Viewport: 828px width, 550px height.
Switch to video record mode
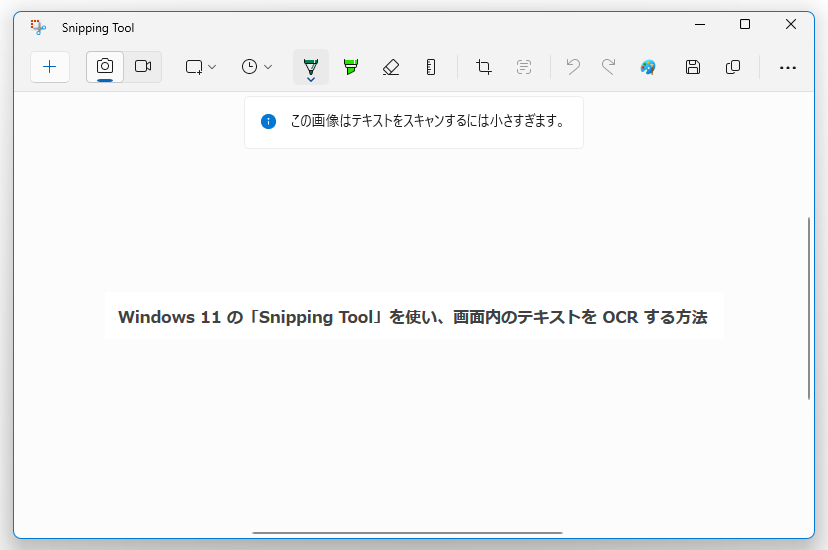coord(143,67)
